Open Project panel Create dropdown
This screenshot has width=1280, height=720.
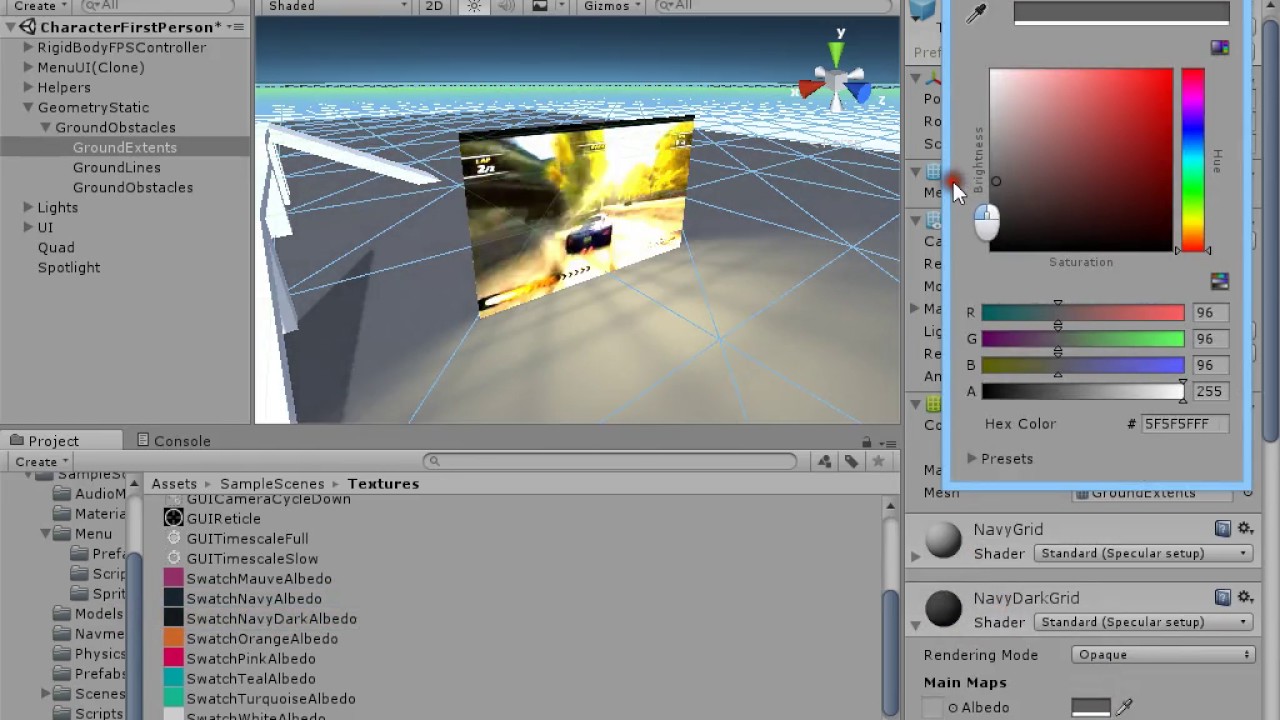[40, 462]
